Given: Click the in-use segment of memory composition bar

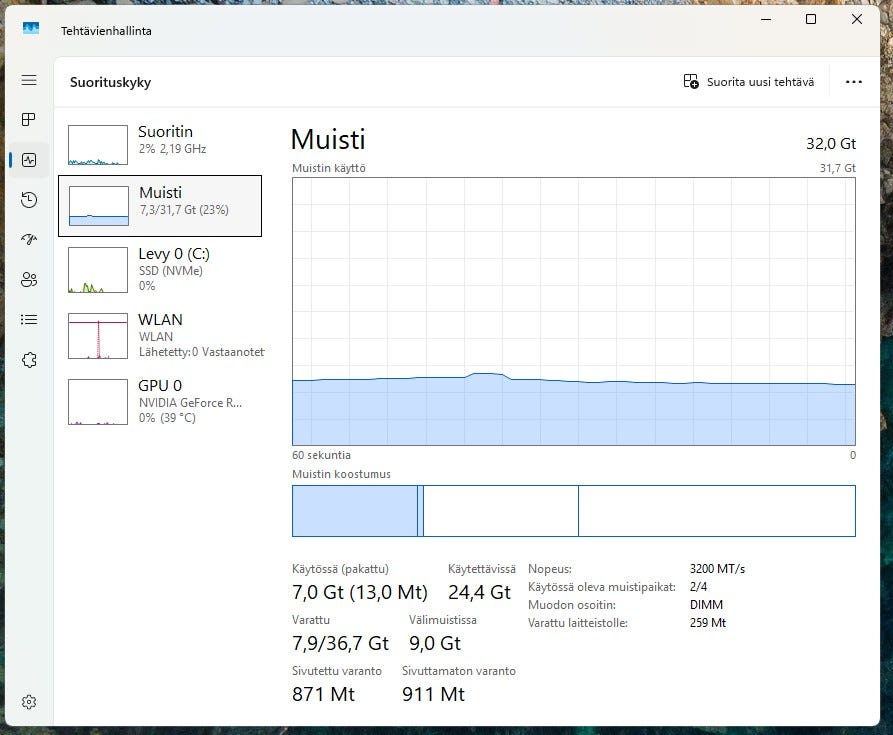Looking at the screenshot, I should pyautogui.click(x=355, y=511).
